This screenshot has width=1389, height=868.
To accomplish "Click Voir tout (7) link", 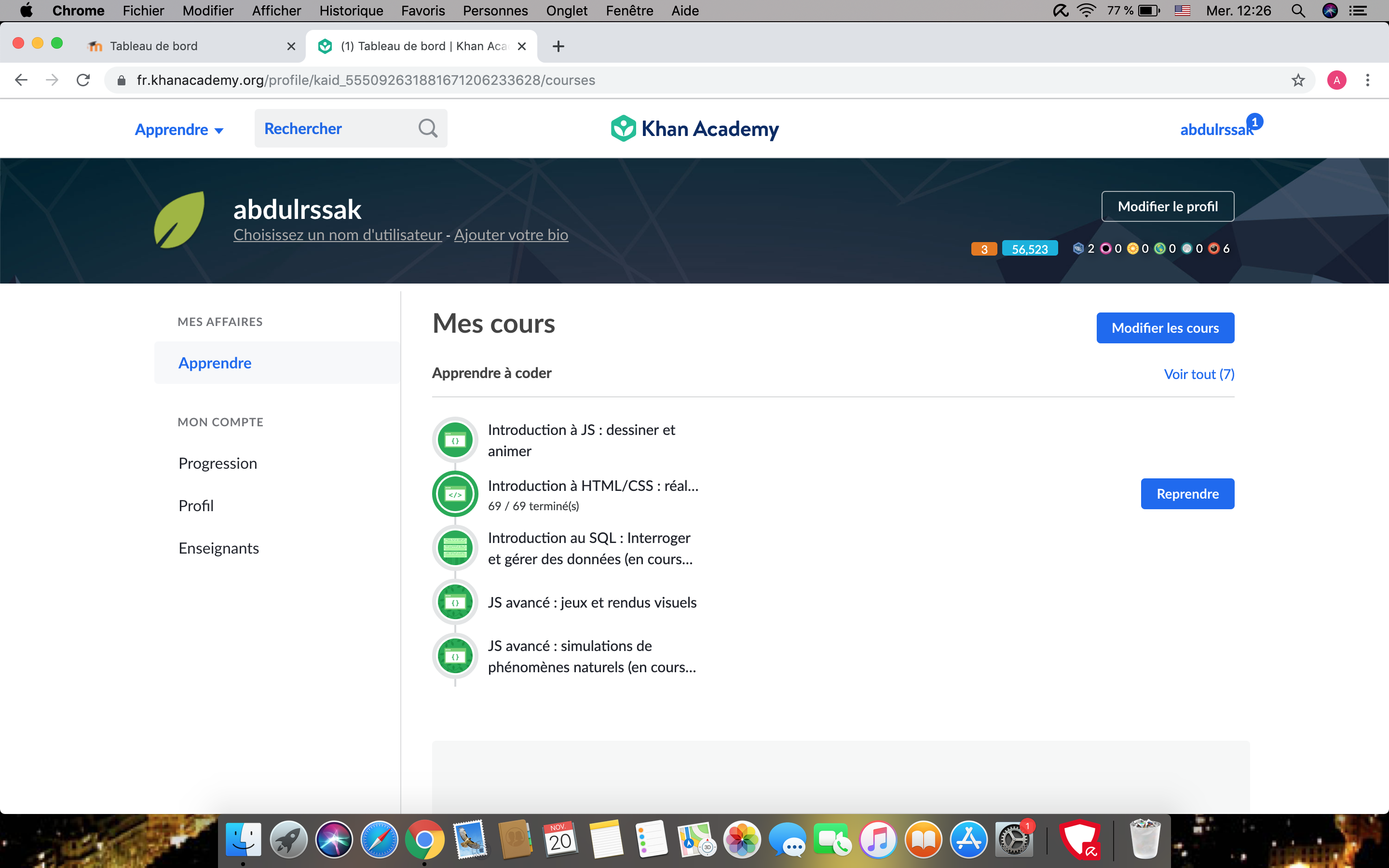I will [x=1199, y=374].
